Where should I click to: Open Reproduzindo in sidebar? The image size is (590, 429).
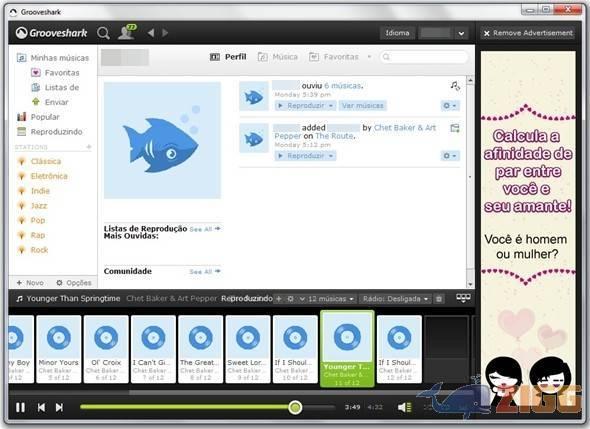coord(50,132)
